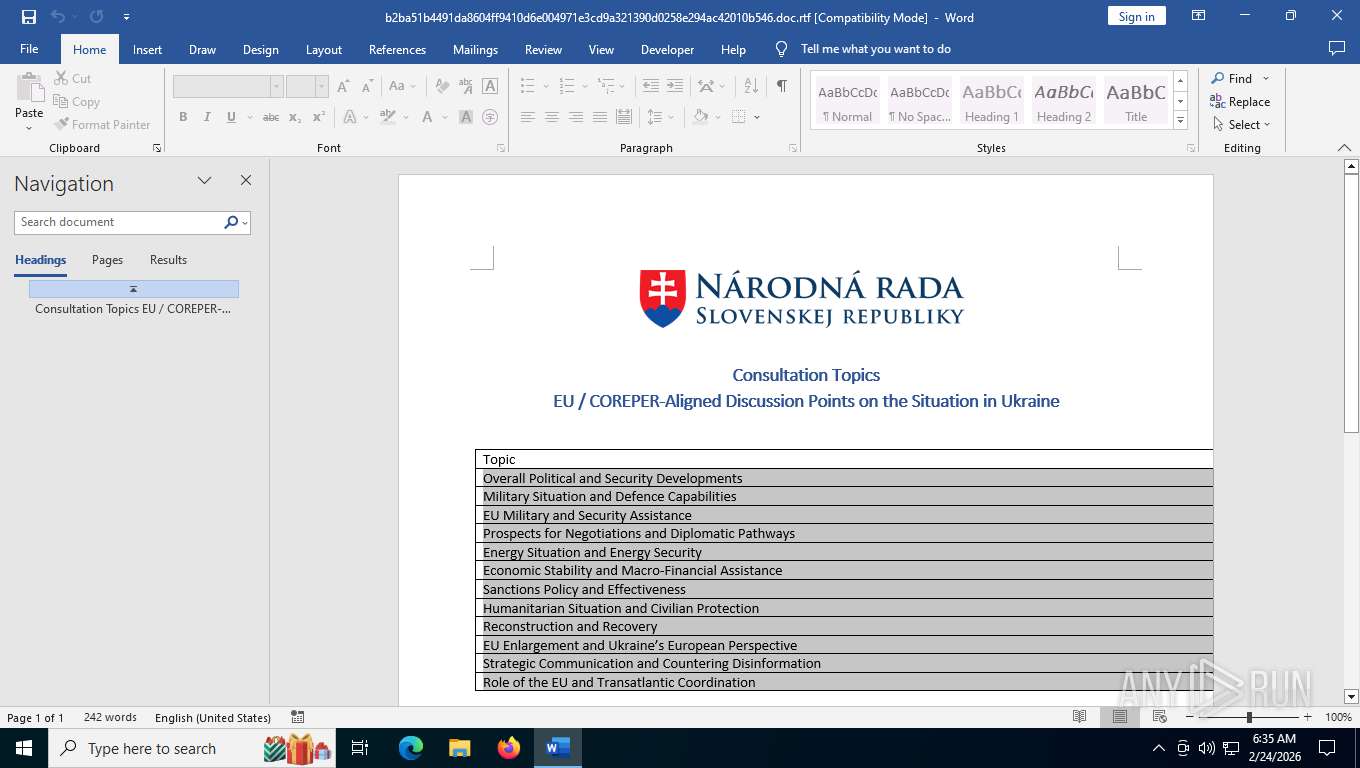Increase paragraph indent
The height and width of the screenshot is (768, 1360).
pyautogui.click(x=675, y=86)
